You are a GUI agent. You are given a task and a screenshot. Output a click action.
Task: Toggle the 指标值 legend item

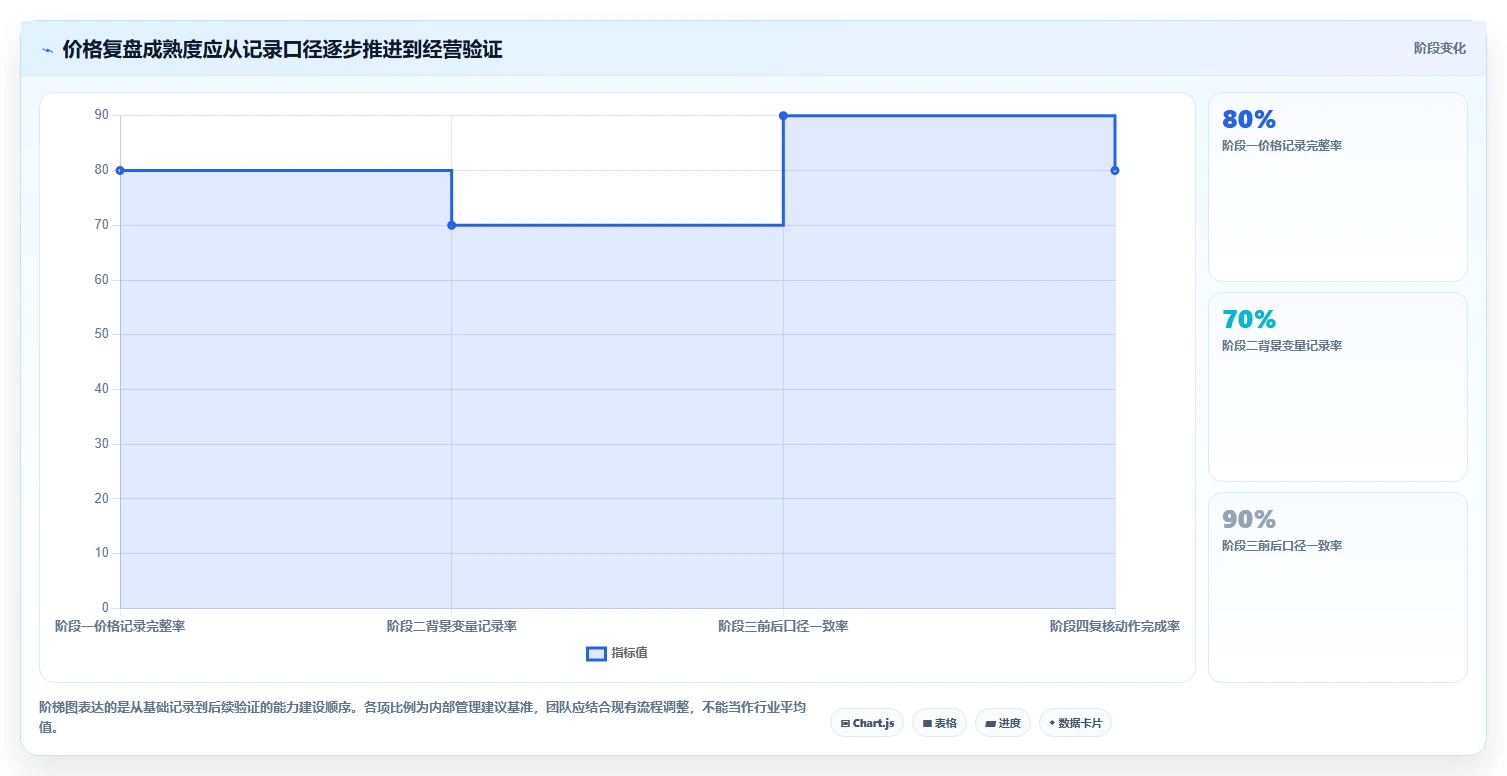(617, 653)
